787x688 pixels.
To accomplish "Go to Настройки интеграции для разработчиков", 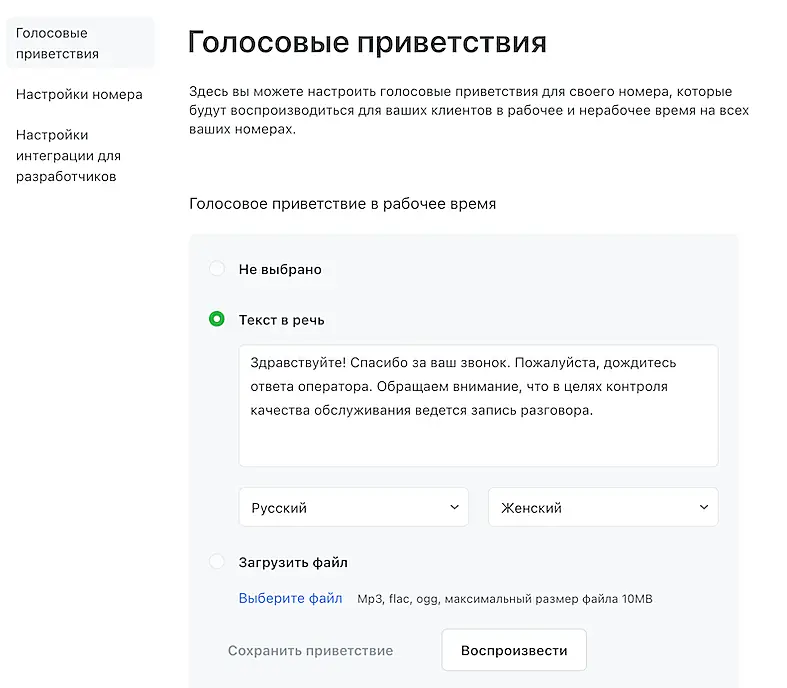I will pos(68,156).
